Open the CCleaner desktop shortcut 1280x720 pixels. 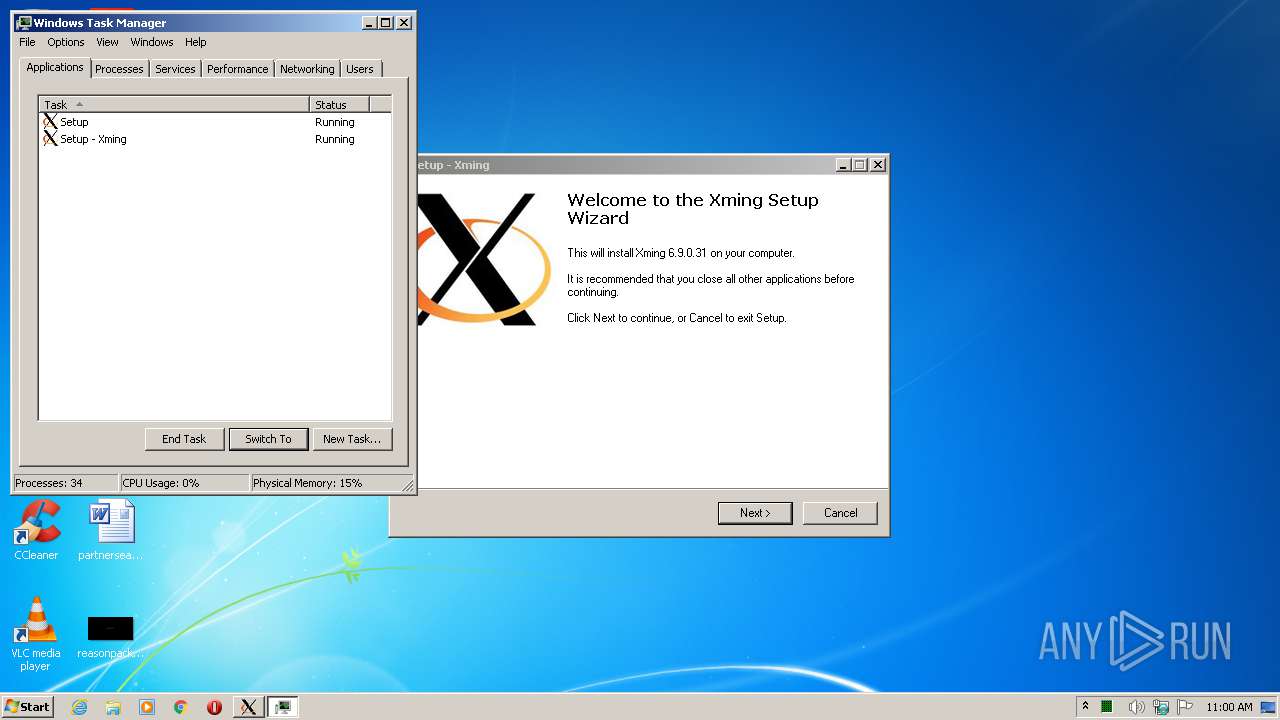tap(36, 530)
